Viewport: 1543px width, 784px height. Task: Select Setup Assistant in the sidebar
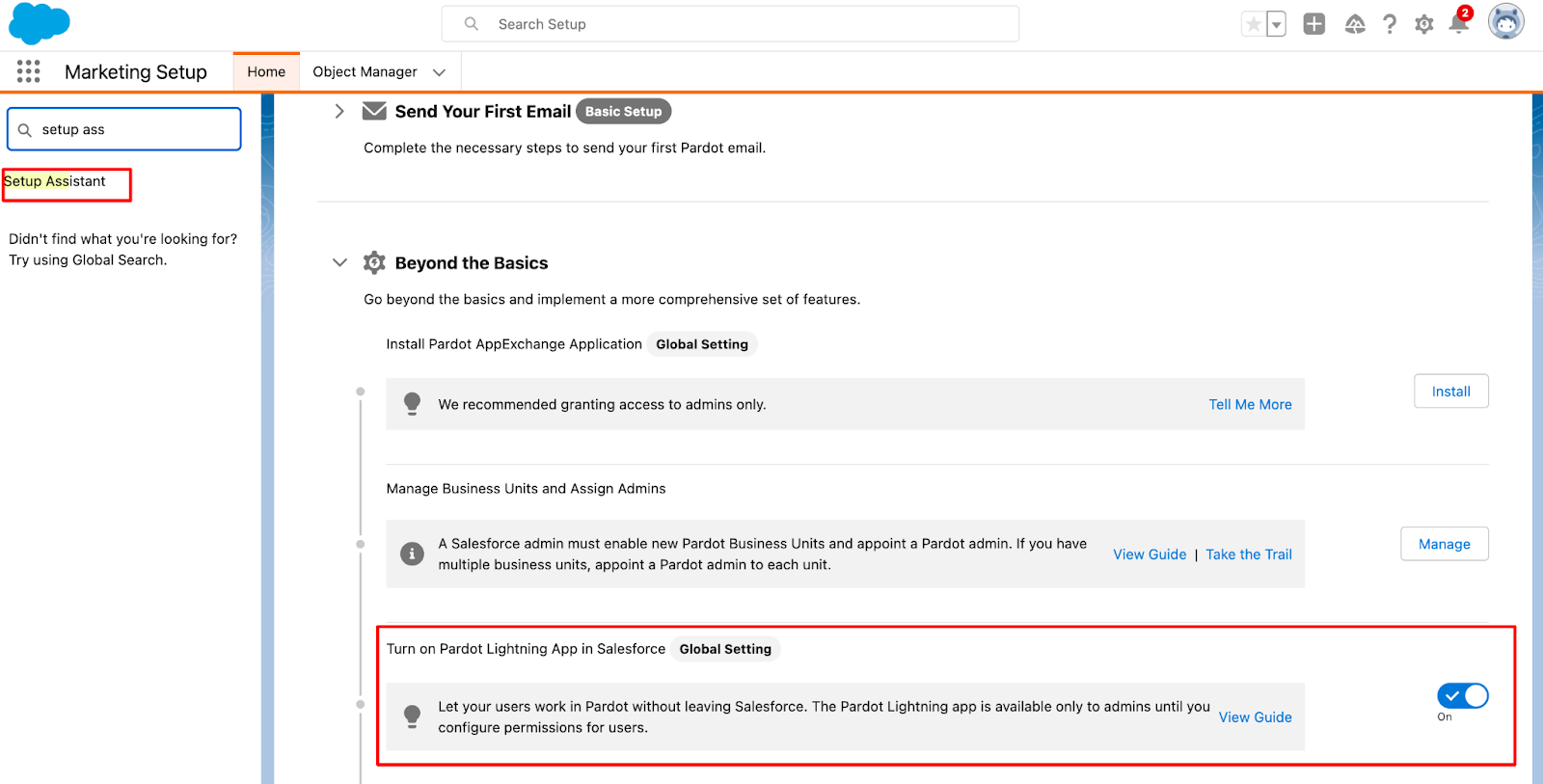56,181
